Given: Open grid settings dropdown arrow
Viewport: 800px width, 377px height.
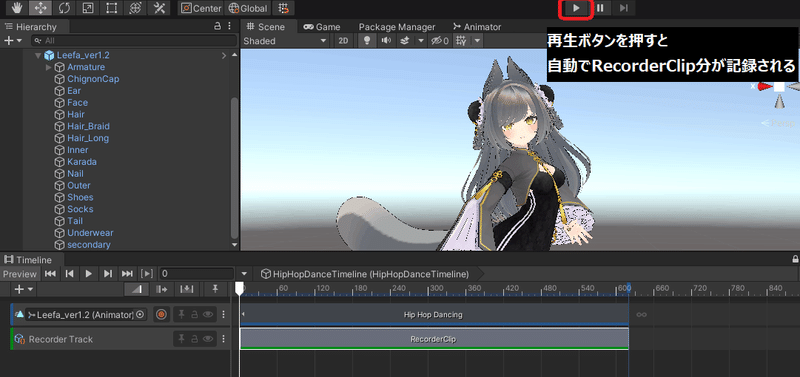Looking at the screenshot, I should click(477, 41).
